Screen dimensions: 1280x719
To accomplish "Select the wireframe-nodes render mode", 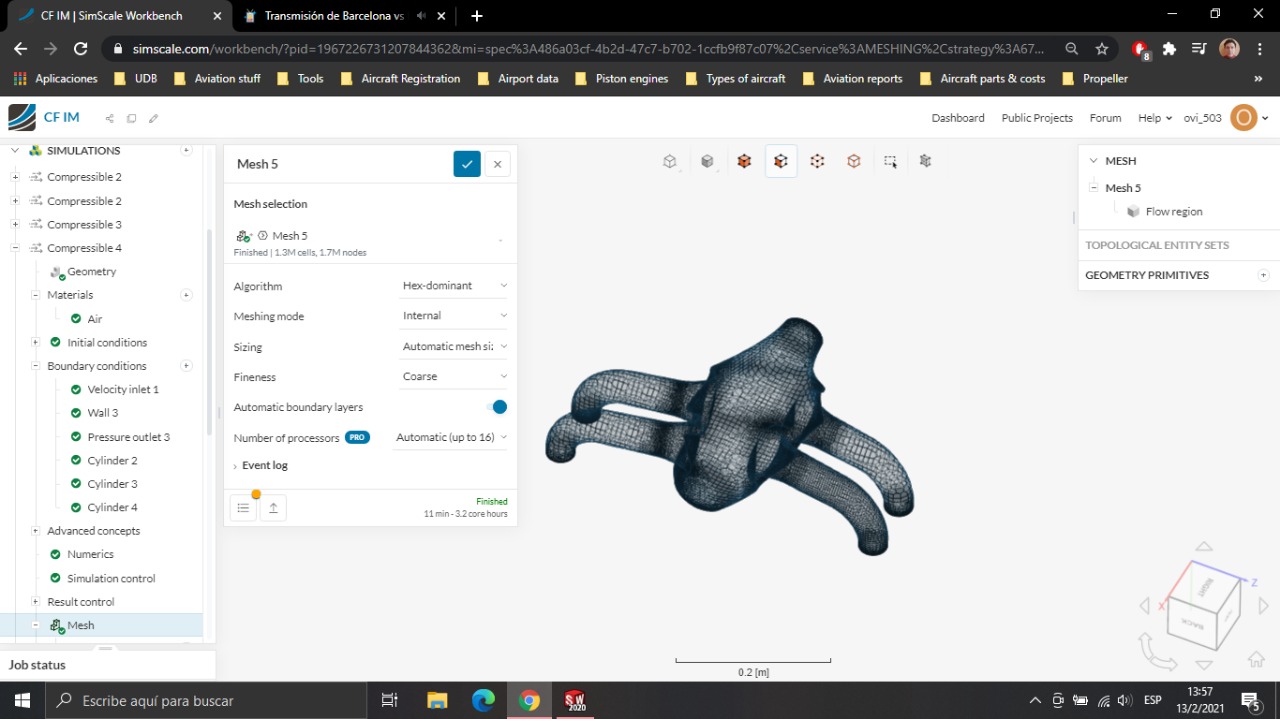I will click(817, 161).
